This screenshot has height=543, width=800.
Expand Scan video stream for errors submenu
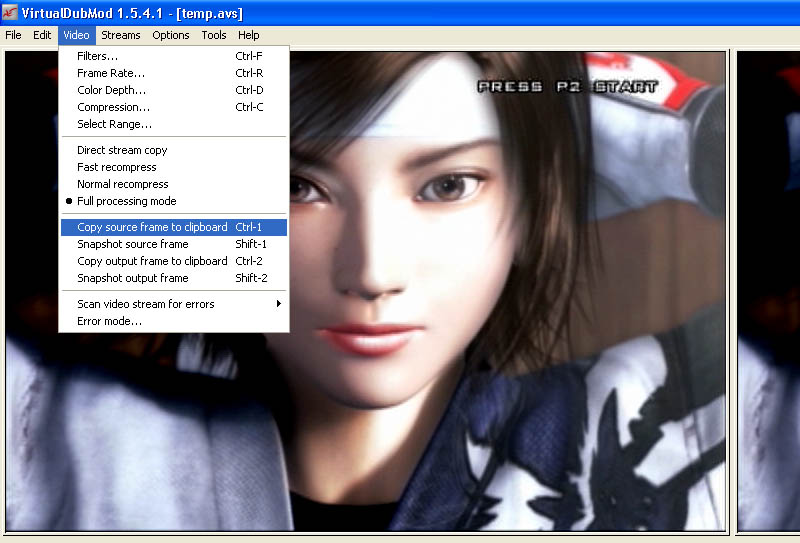tap(174, 304)
